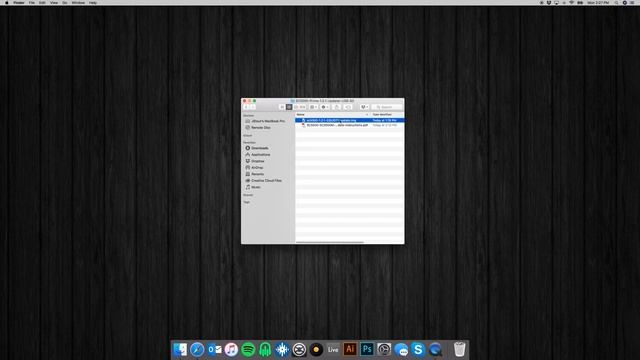This screenshot has height=360, width=640.
Task: Click the Share toolbar button in Finder
Action: pos(337,107)
